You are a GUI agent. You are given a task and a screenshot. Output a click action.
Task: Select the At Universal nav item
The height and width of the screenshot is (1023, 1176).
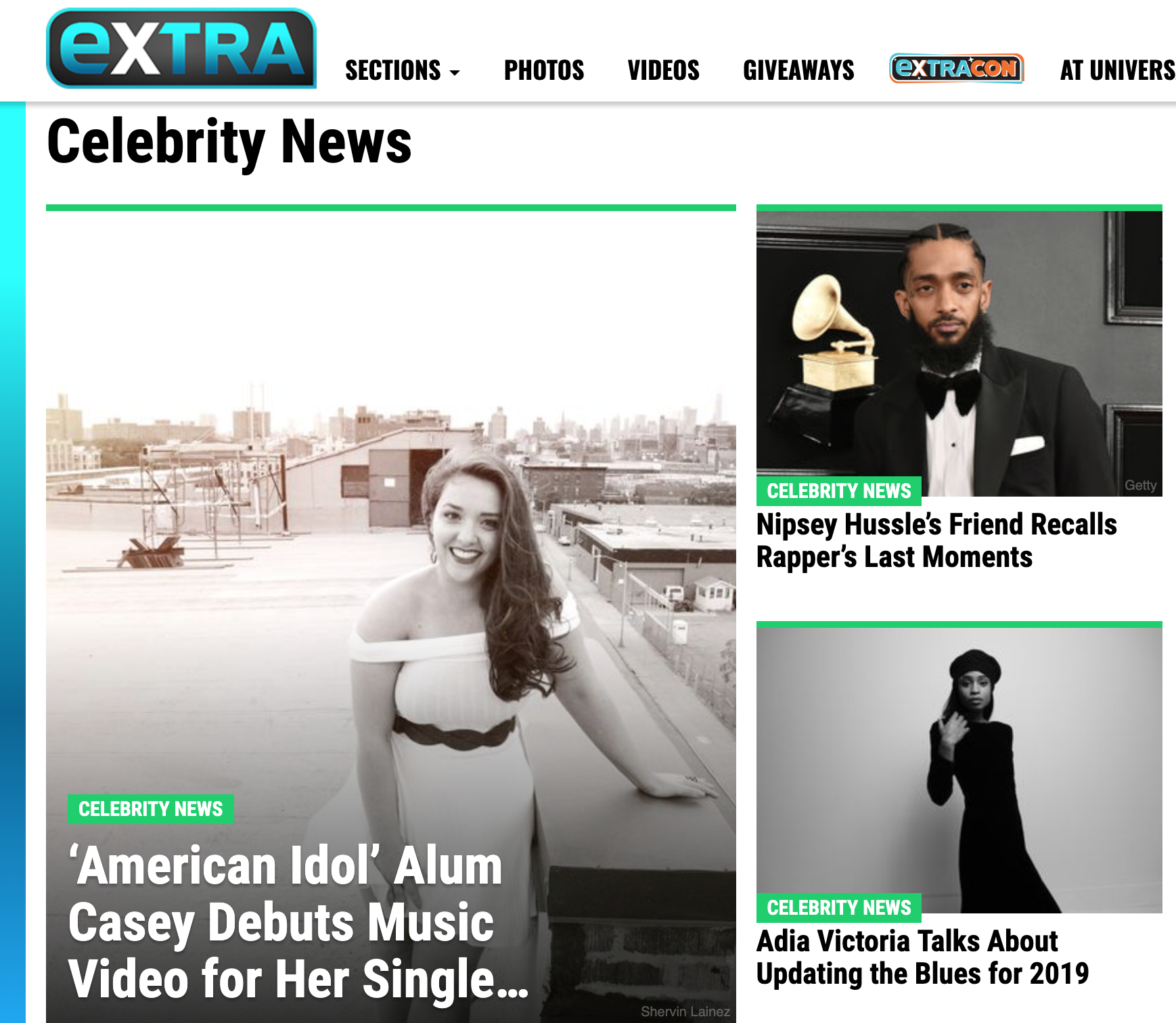pos(1118,70)
